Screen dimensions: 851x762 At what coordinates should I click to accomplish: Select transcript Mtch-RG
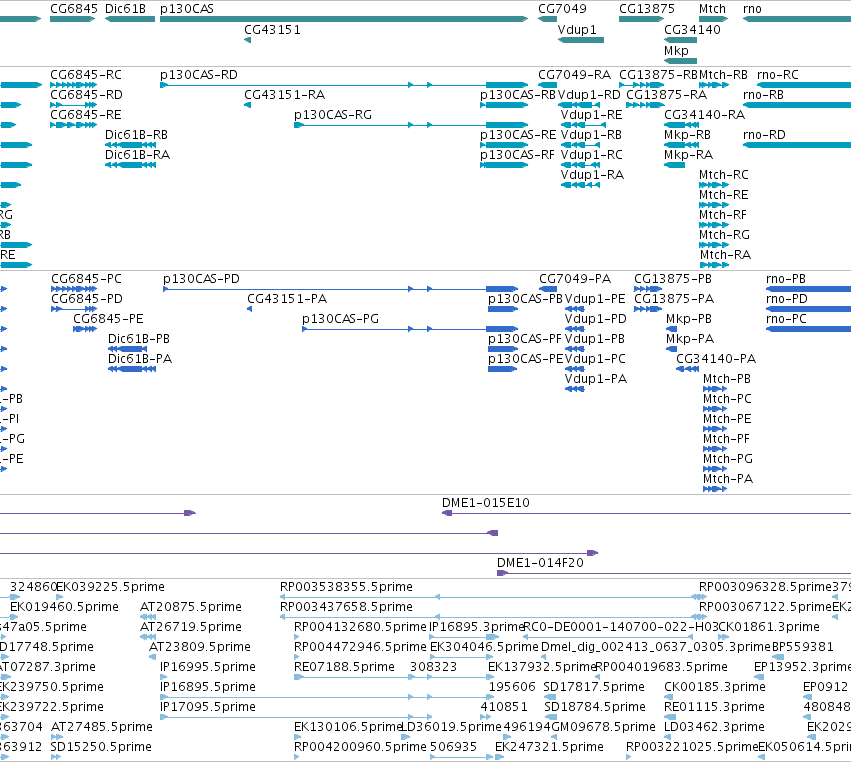[724, 234]
